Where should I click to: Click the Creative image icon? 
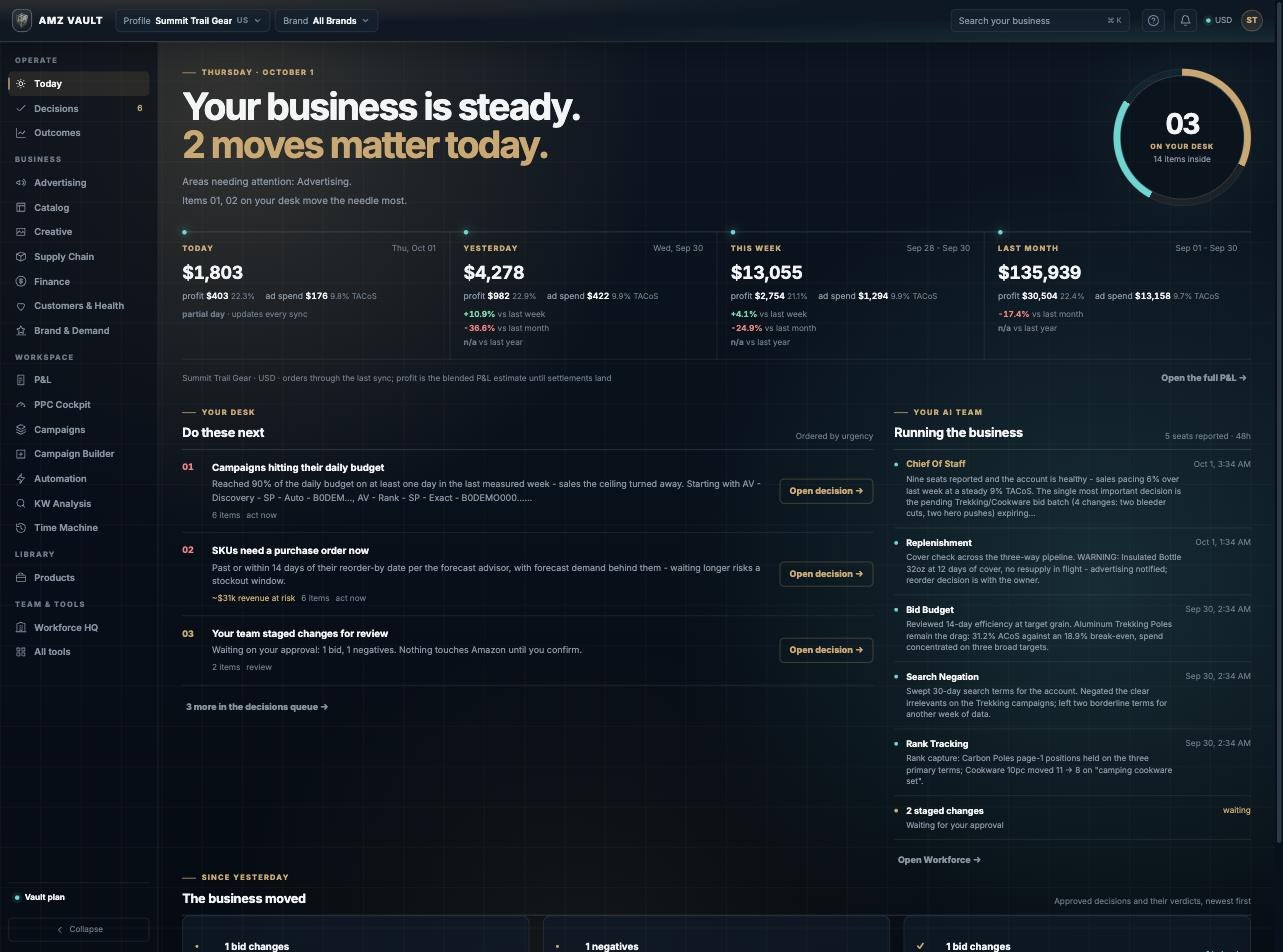point(21,232)
